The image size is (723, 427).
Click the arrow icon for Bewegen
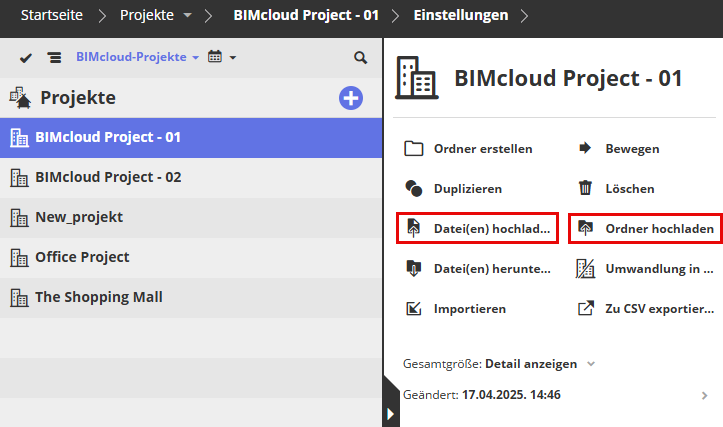585,148
